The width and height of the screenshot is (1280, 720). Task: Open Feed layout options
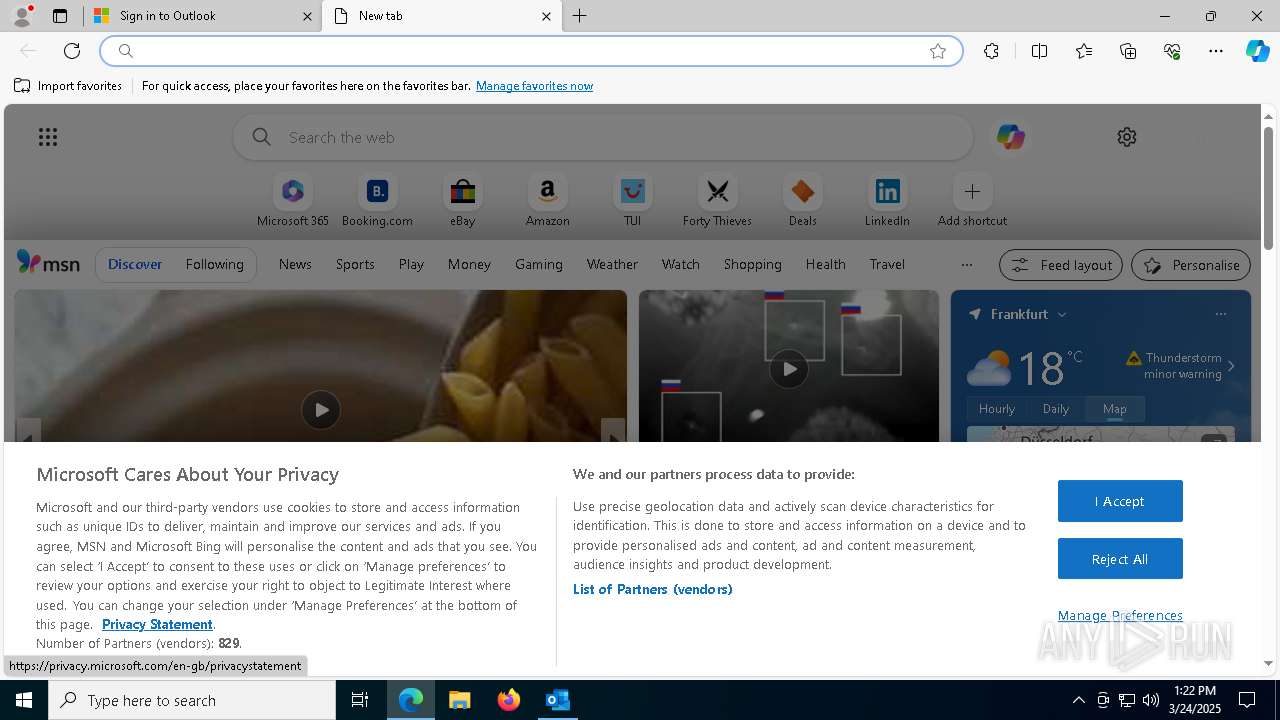pyautogui.click(x=1061, y=265)
